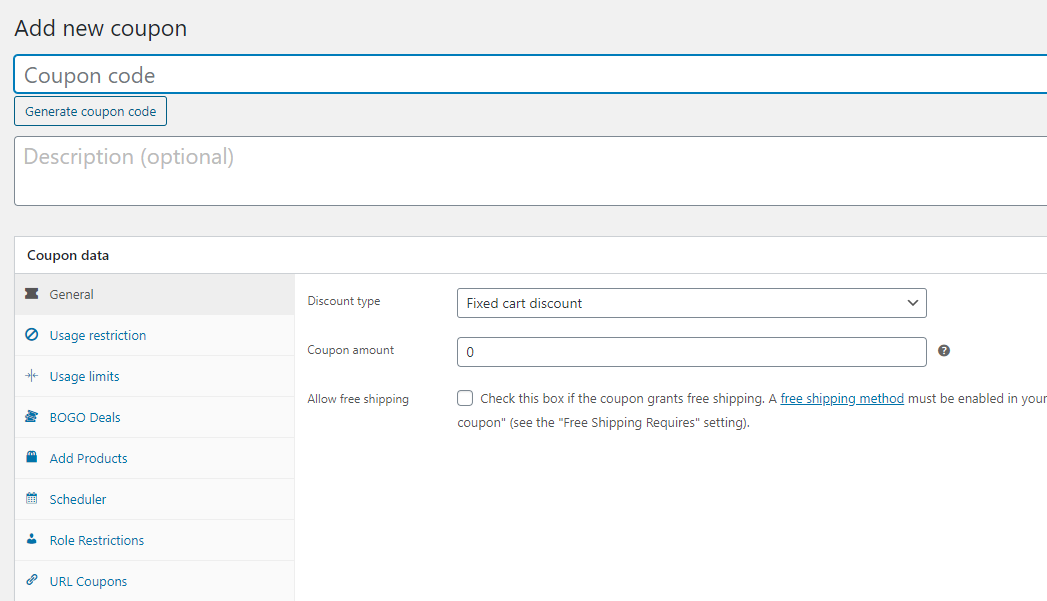This screenshot has width=1047, height=601.
Task: Open the Discount type dropdown
Action: 690,303
